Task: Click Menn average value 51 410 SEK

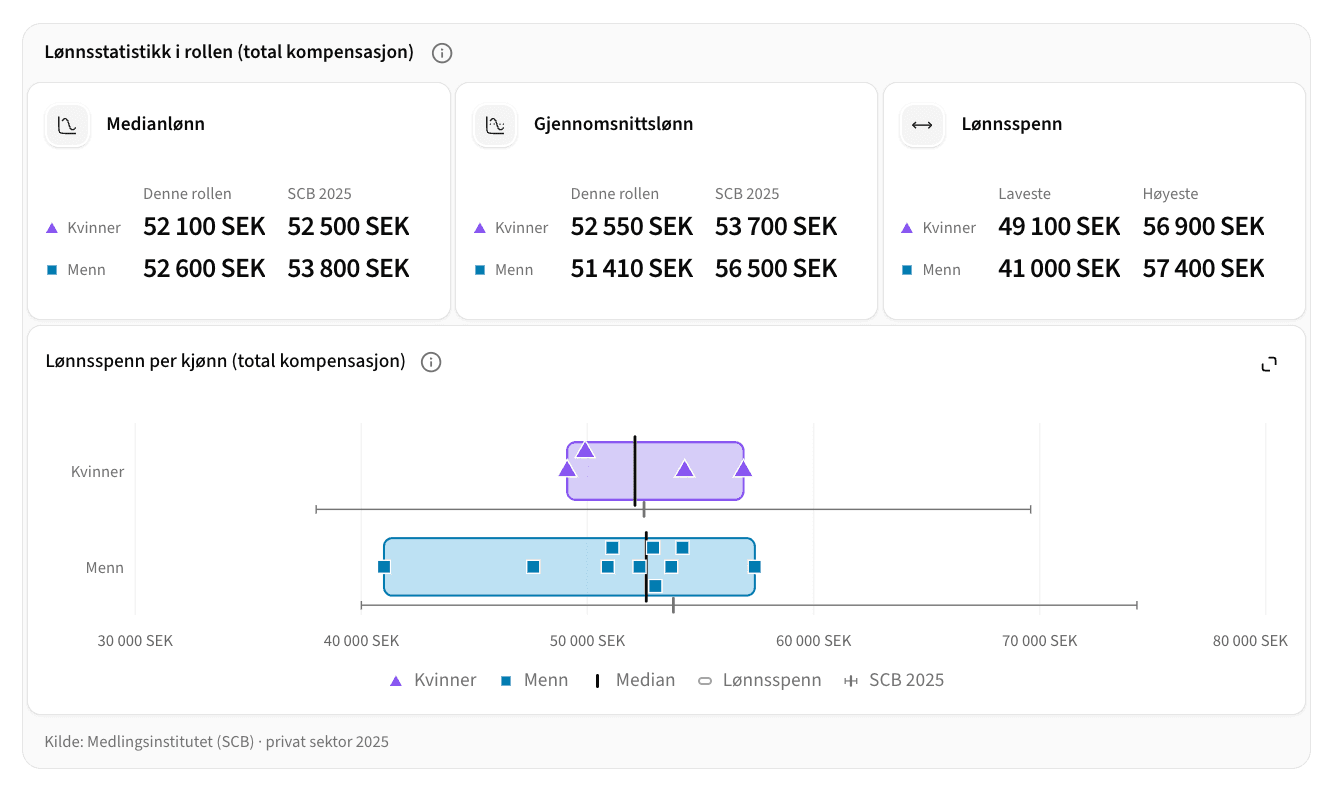Action: point(632,269)
